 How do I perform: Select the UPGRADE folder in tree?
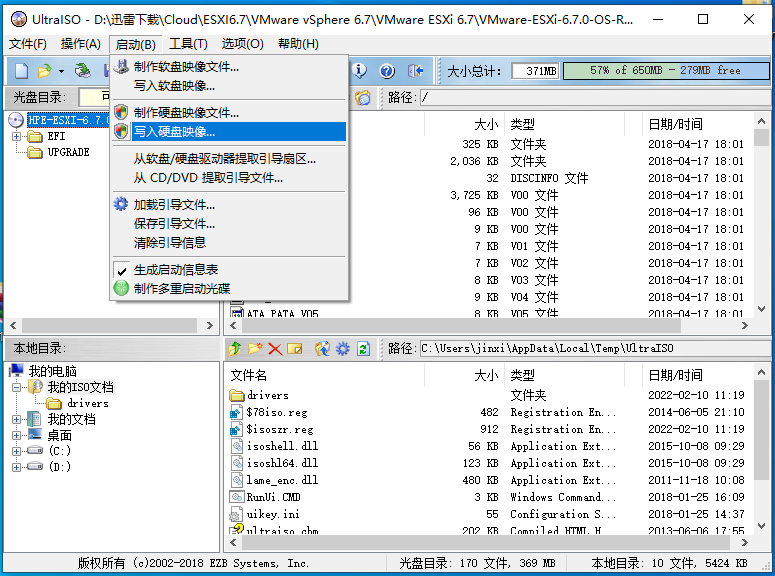click(x=68, y=152)
